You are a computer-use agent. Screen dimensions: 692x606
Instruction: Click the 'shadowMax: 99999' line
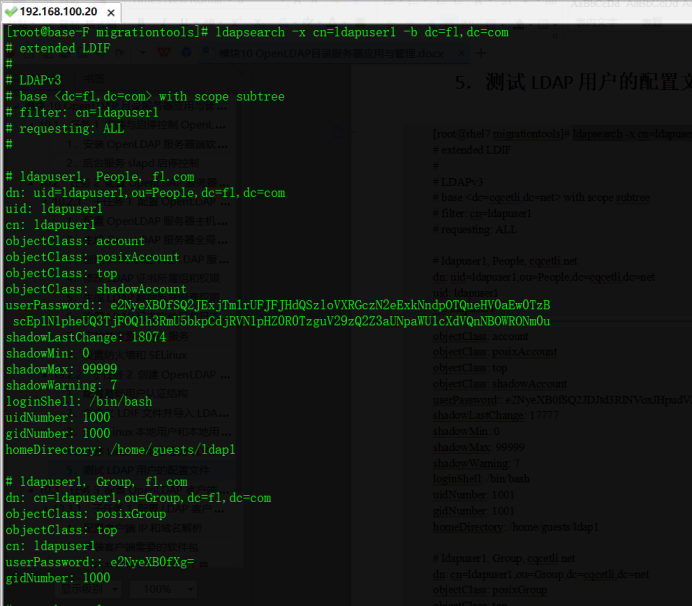[61, 369]
